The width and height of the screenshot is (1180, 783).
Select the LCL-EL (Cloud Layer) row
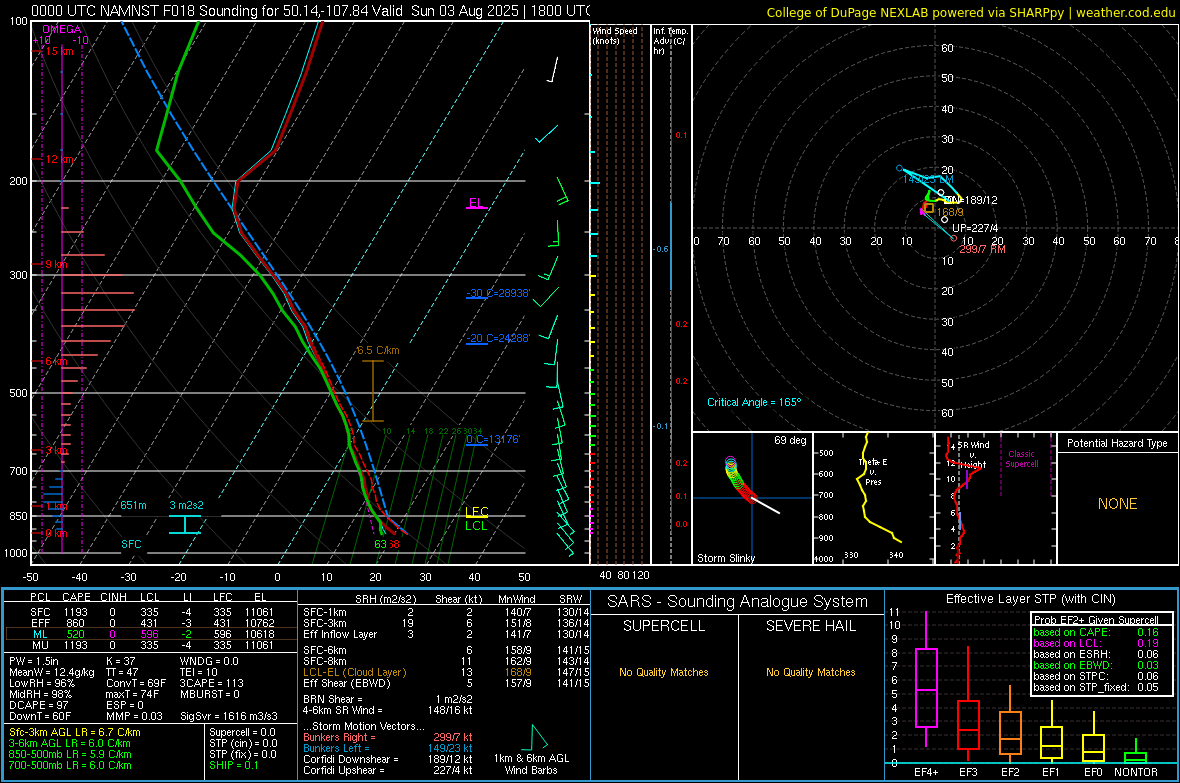point(444,672)
